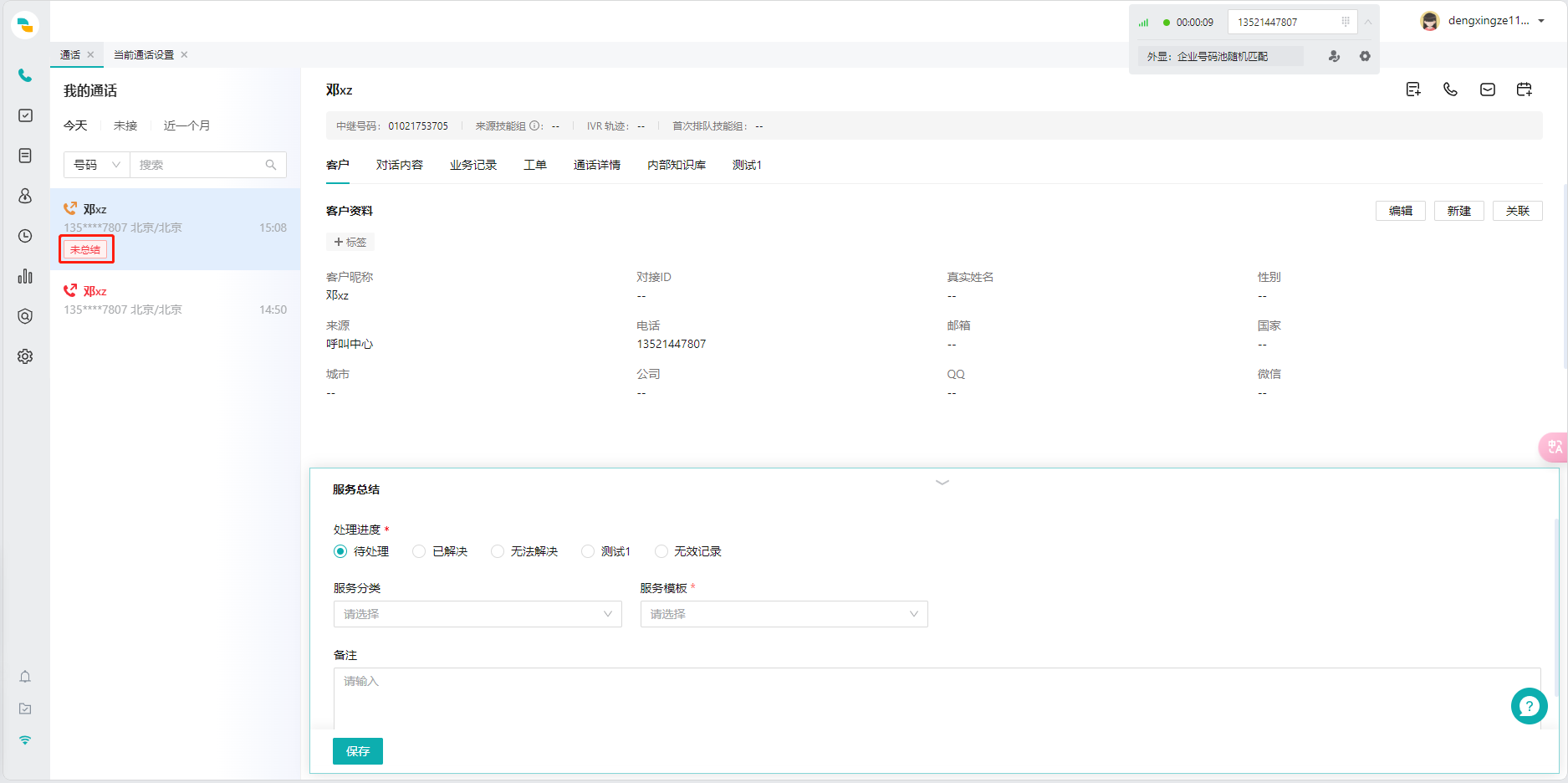1568x783 pixels.
Task: Close the 当前通话设置 tab
Action: pos(184,54)
